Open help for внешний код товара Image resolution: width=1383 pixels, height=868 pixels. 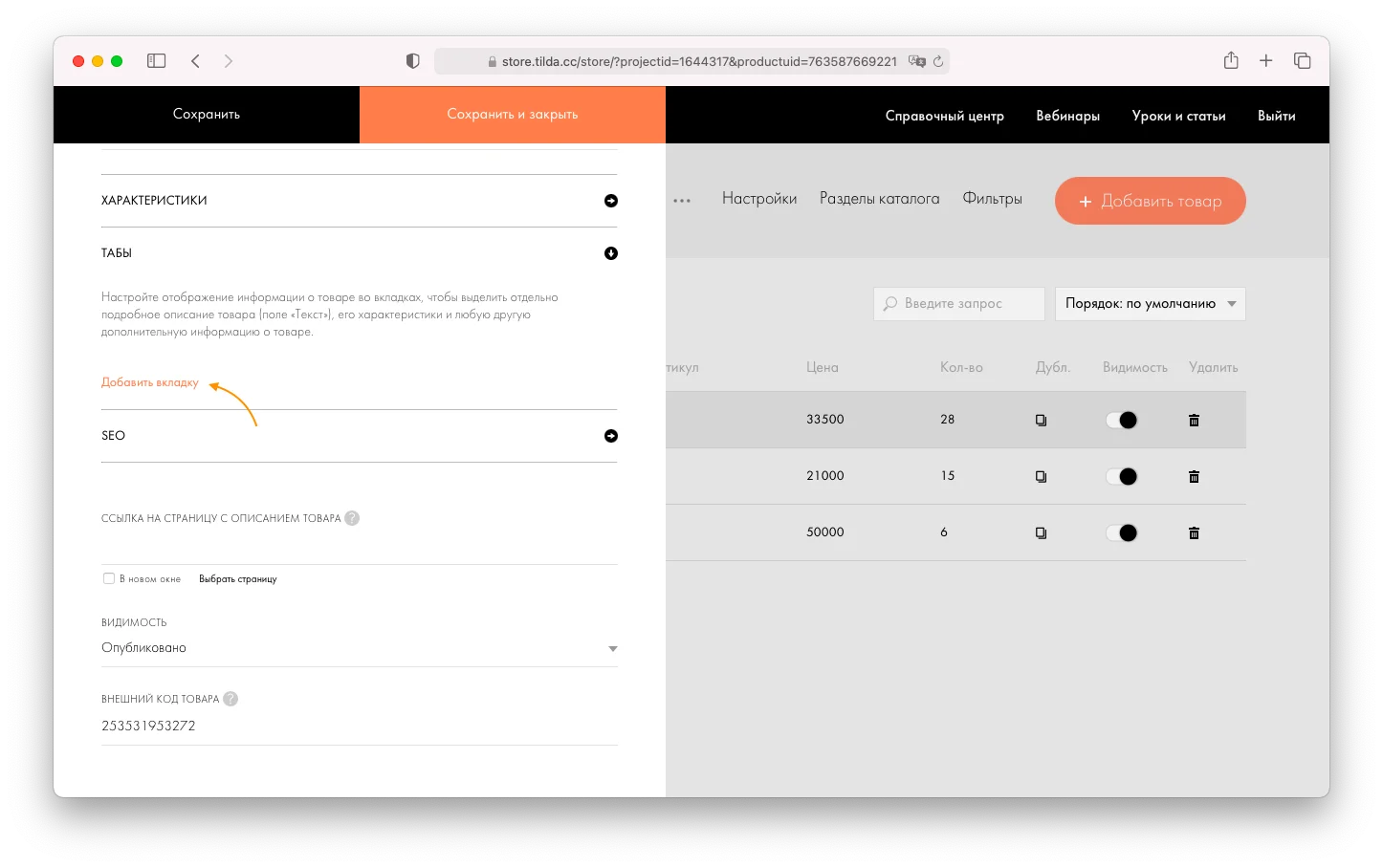230,699
